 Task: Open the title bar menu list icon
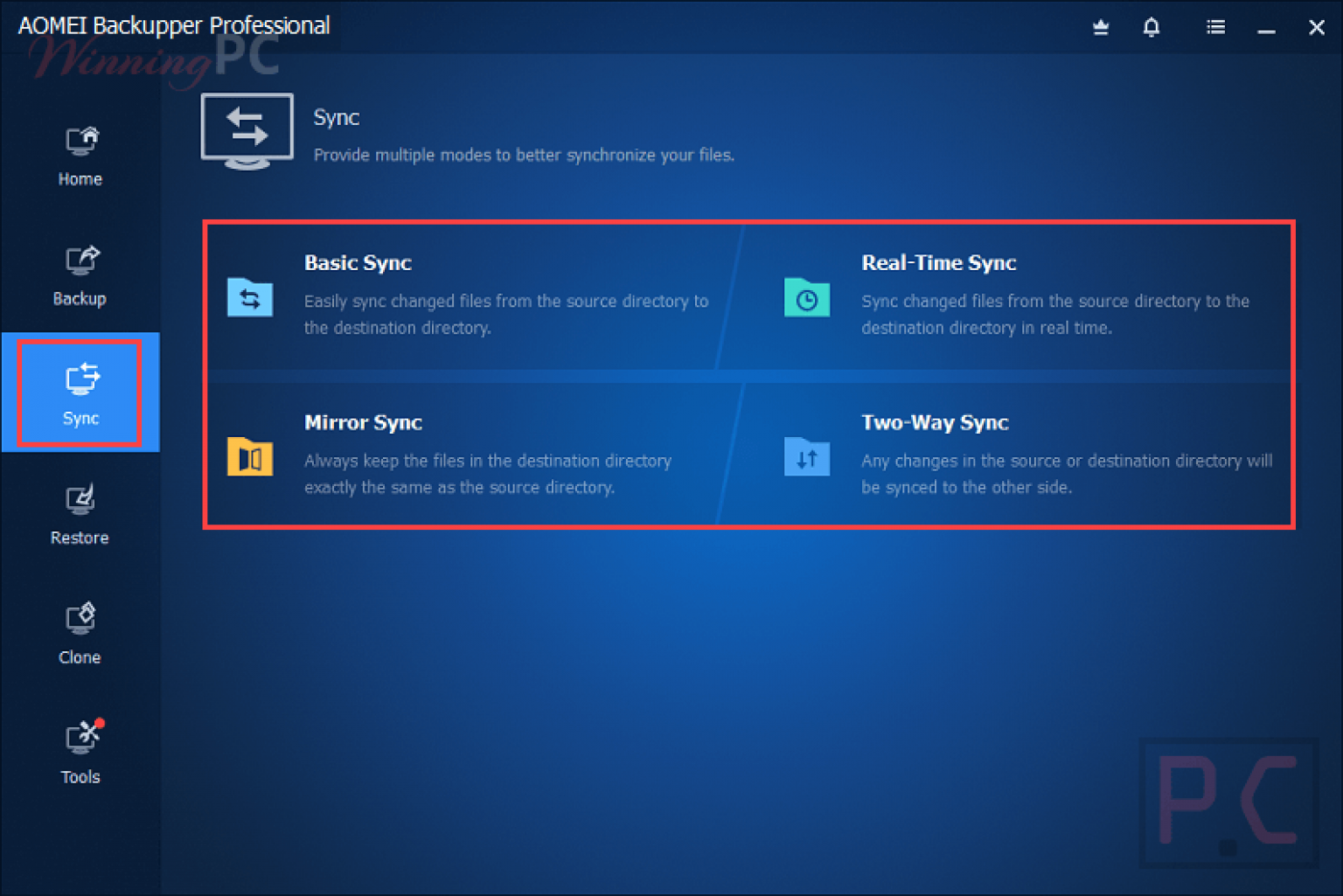coord(1215,28)
